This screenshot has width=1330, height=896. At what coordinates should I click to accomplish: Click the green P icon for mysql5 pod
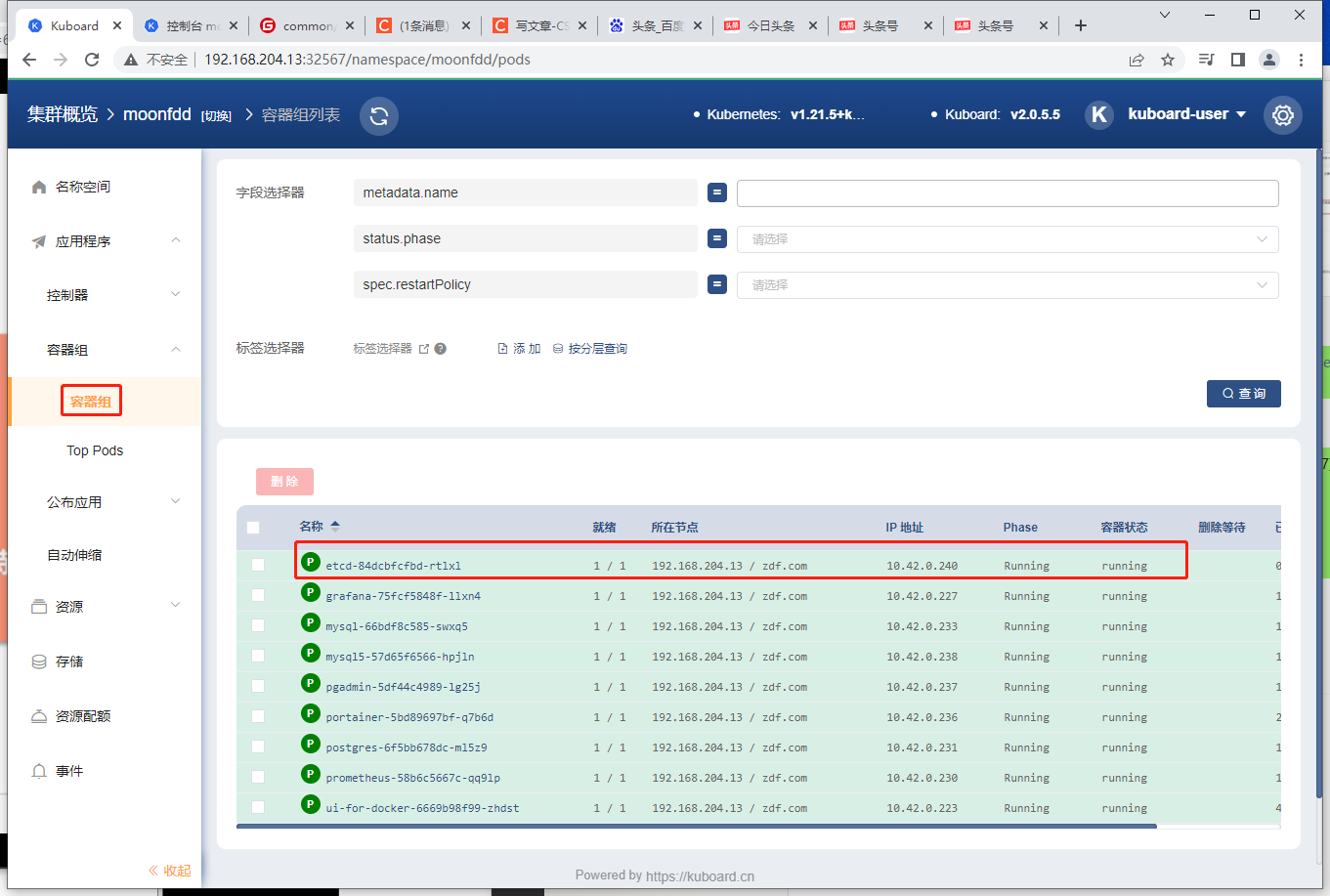[311, 653]
